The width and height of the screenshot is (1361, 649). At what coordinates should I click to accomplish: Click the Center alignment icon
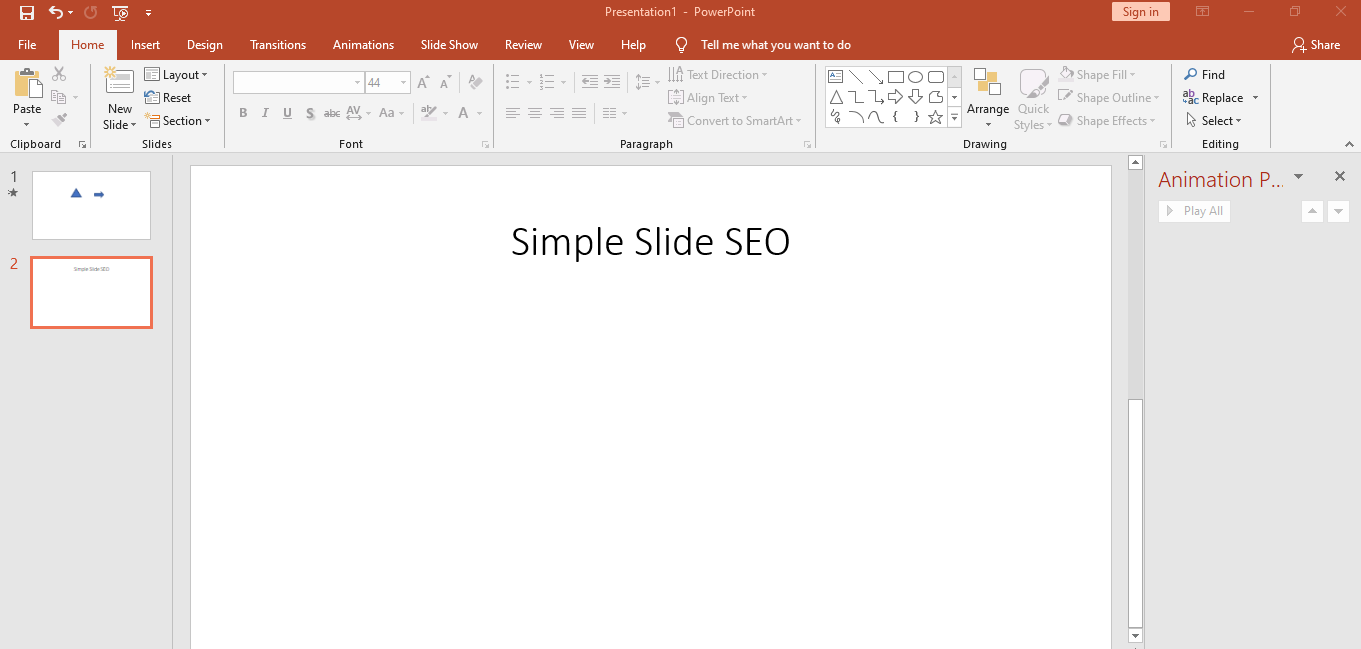pyautogui.click(x=534, y=113)
